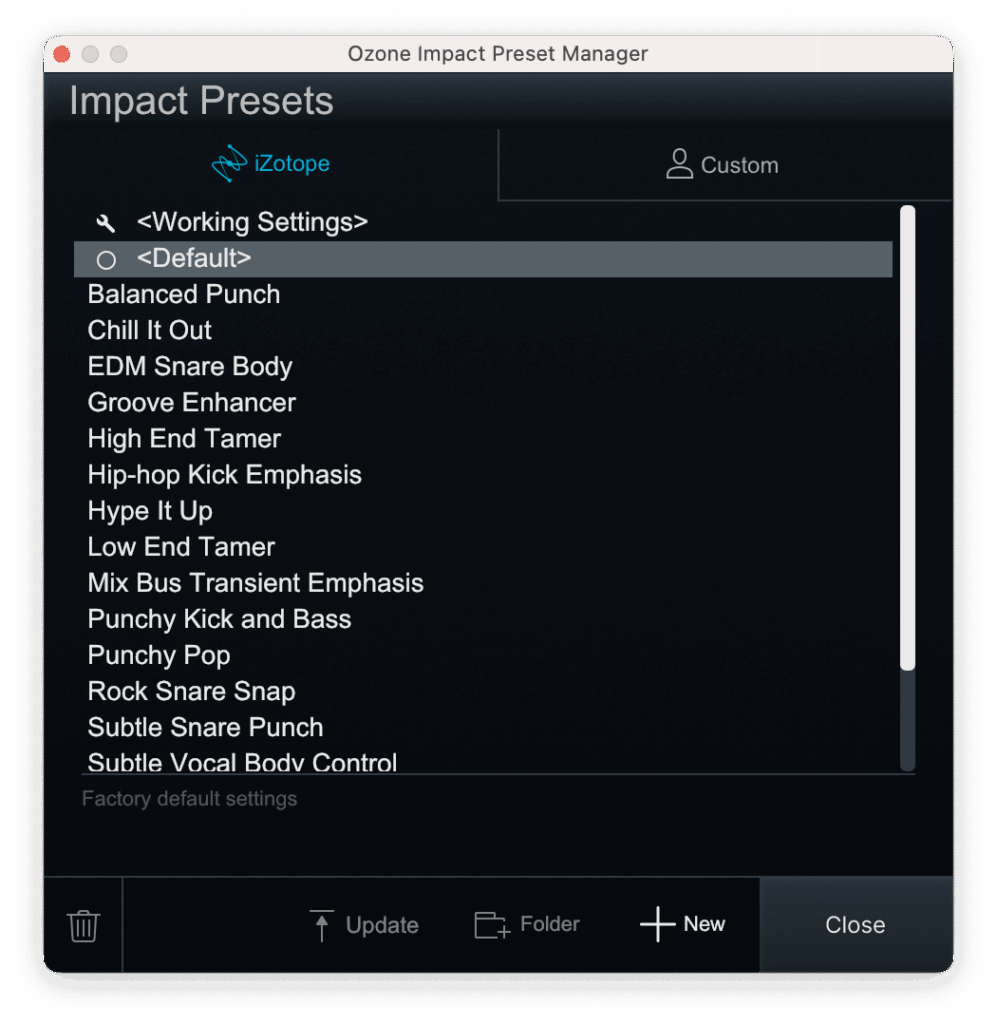Click the iZotope logo icon
The image size is (997, 1024).
(x=229, y=164)
